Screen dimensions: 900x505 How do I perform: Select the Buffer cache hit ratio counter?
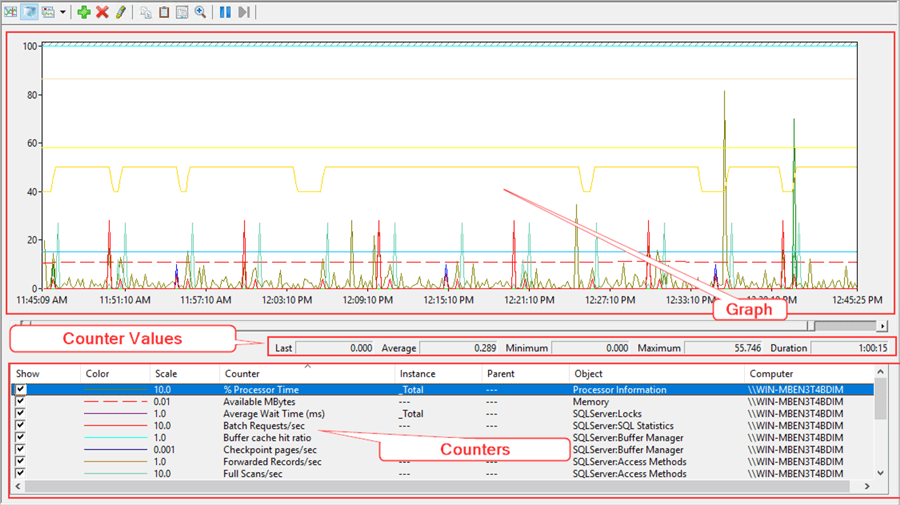[267, 438]
